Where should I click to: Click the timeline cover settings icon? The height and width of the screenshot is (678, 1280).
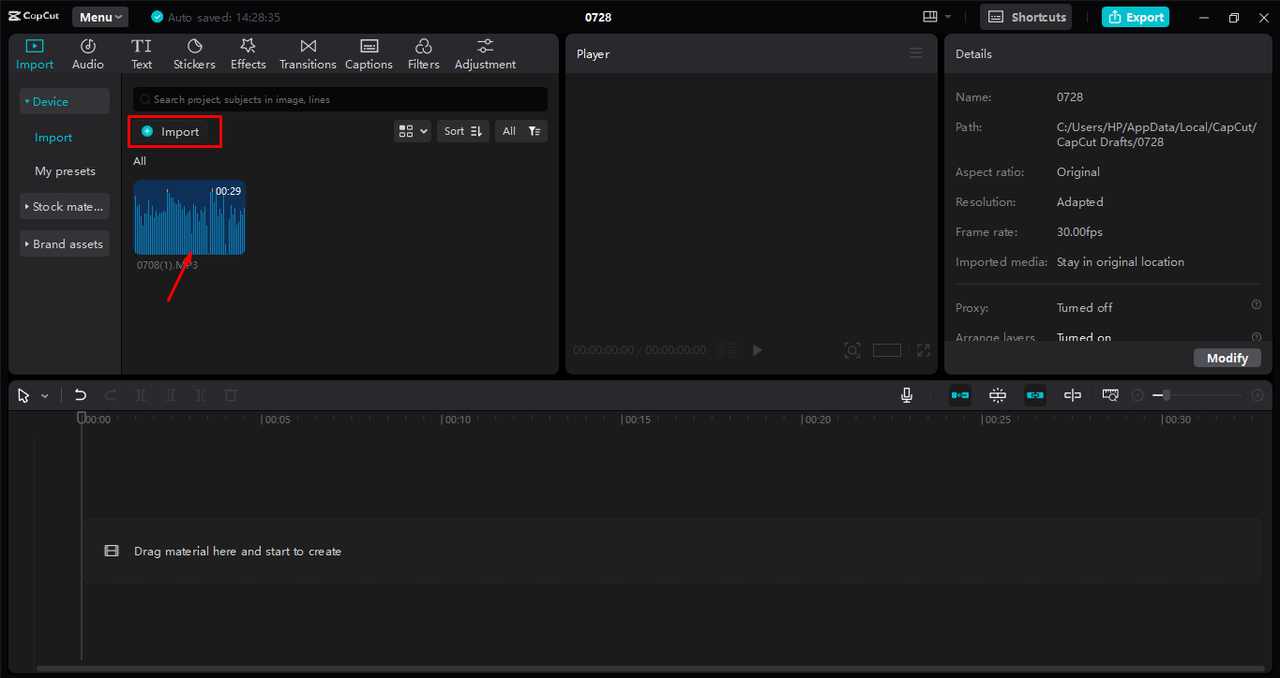(x=1110, y=395)
